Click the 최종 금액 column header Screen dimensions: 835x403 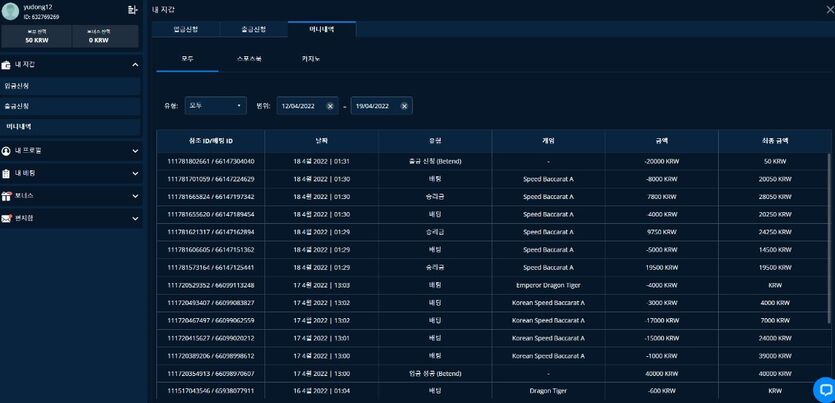(775, 142)
